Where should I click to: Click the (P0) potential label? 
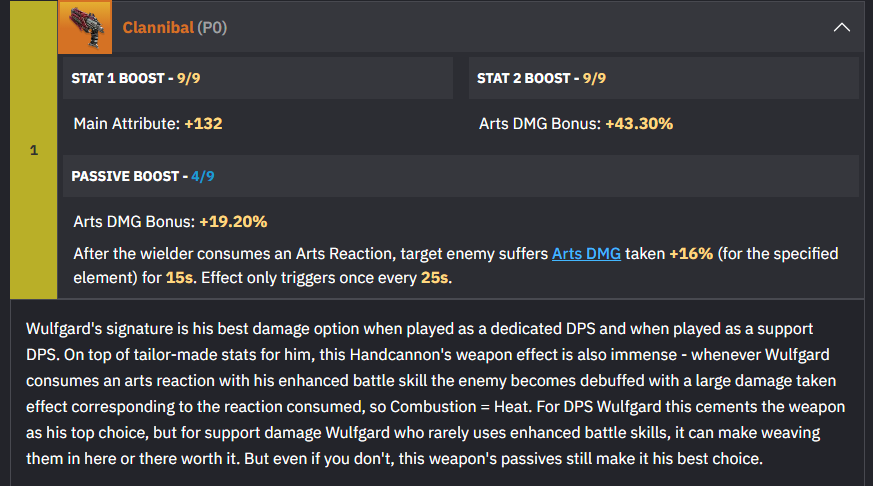212,27
